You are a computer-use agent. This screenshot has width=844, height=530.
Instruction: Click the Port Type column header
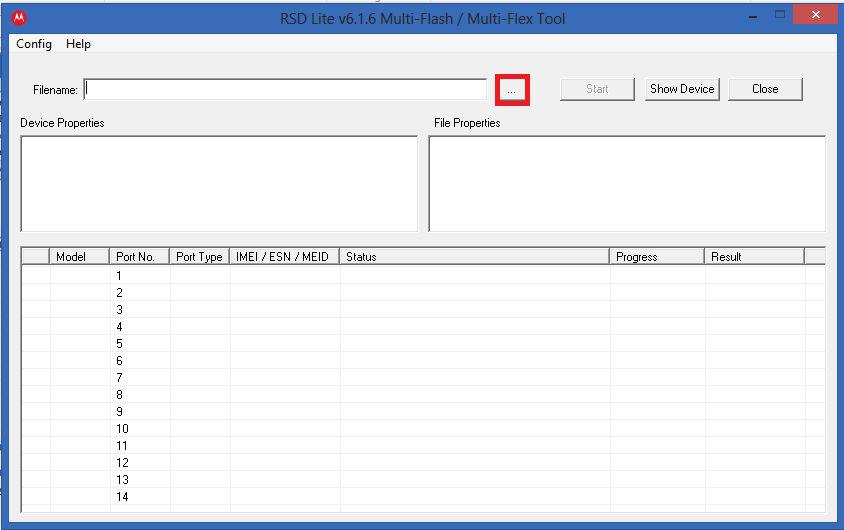[x=200, y=257]
